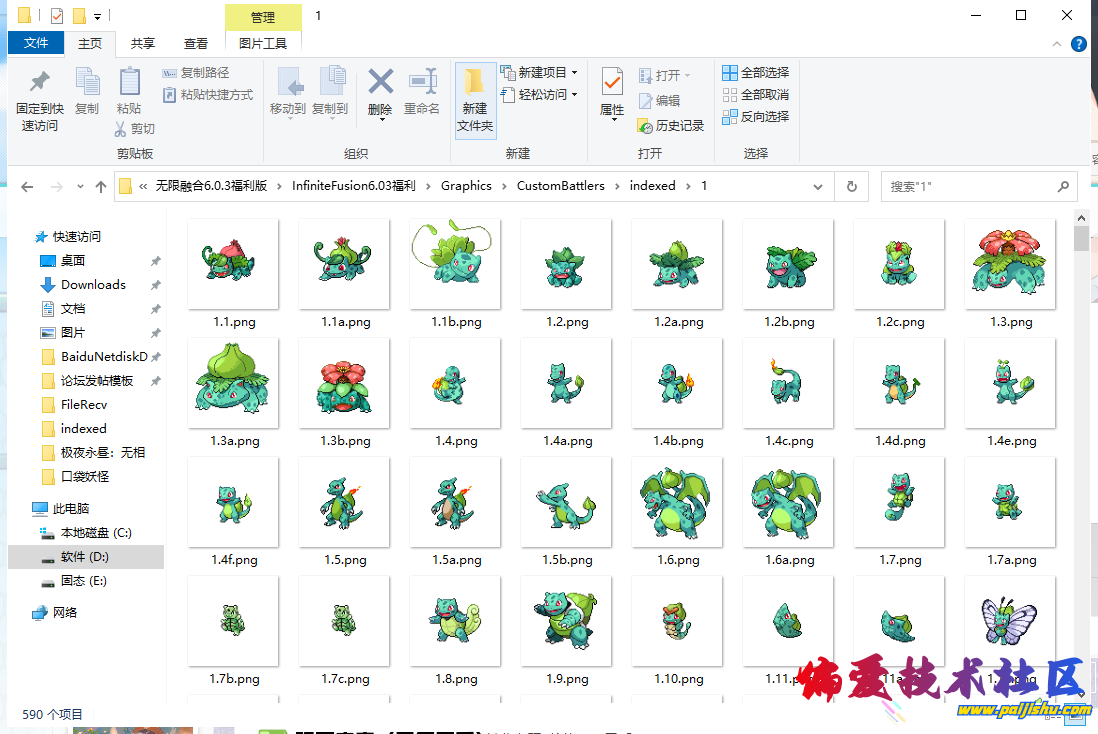Click the Move to (移动到) icon
Viewport: 1098px width, 734px height.
click(x=289, y=83)
